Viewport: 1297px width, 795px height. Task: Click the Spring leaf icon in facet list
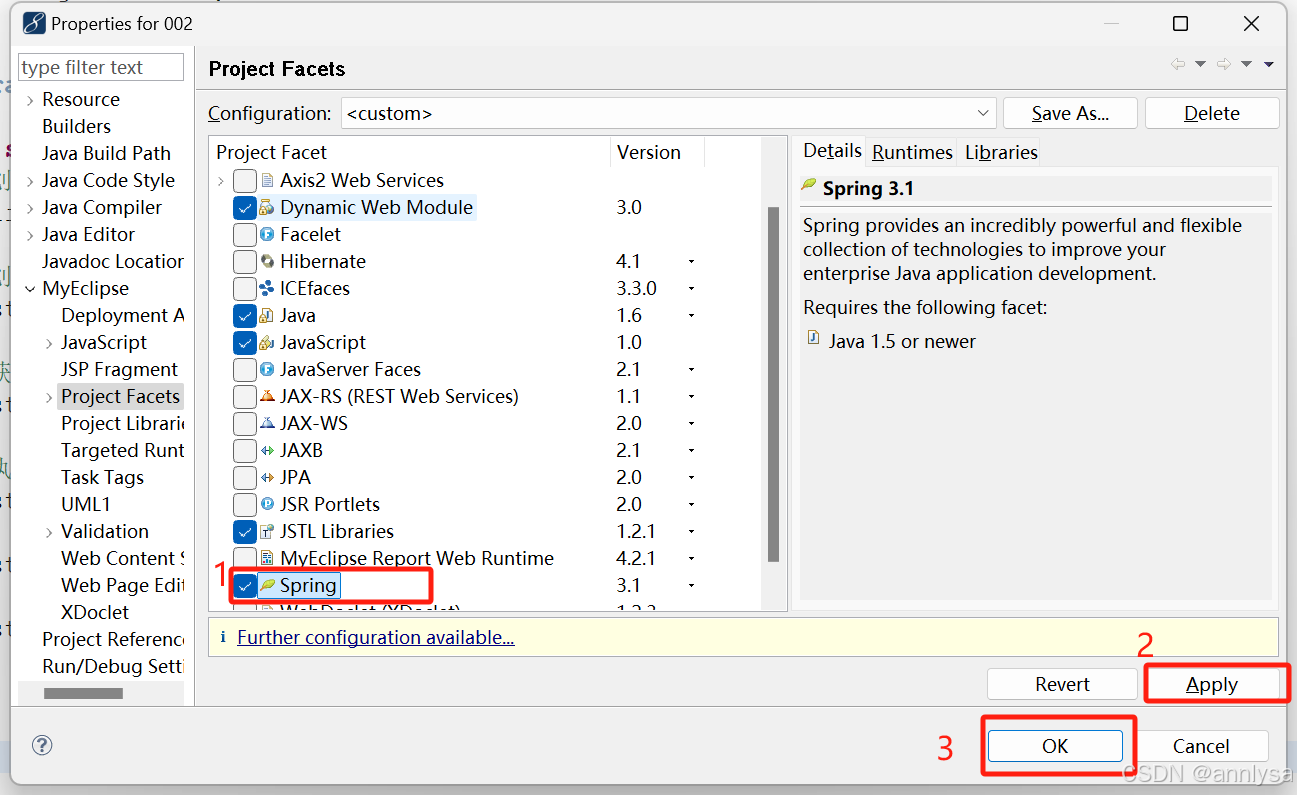point(267,586)
